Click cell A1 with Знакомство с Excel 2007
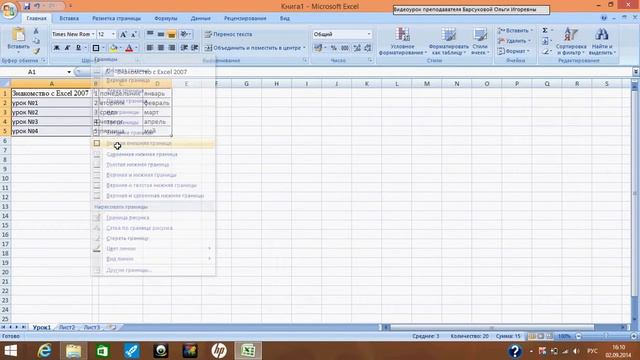 tap(51, 93)
